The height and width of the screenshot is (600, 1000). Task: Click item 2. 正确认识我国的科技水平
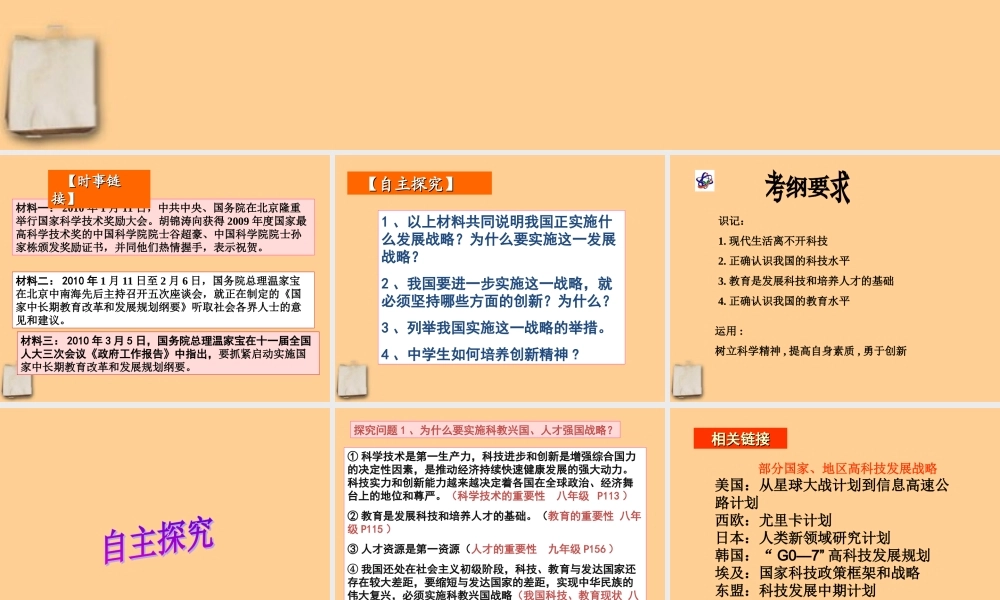783,261
